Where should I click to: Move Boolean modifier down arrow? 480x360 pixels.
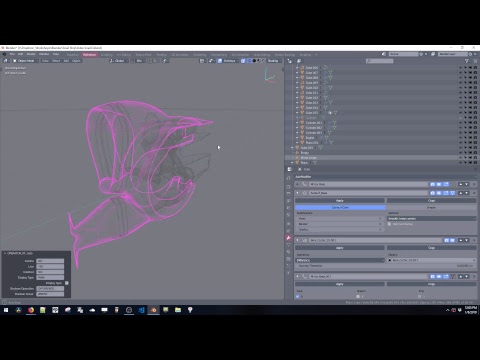tap(467, 240)
